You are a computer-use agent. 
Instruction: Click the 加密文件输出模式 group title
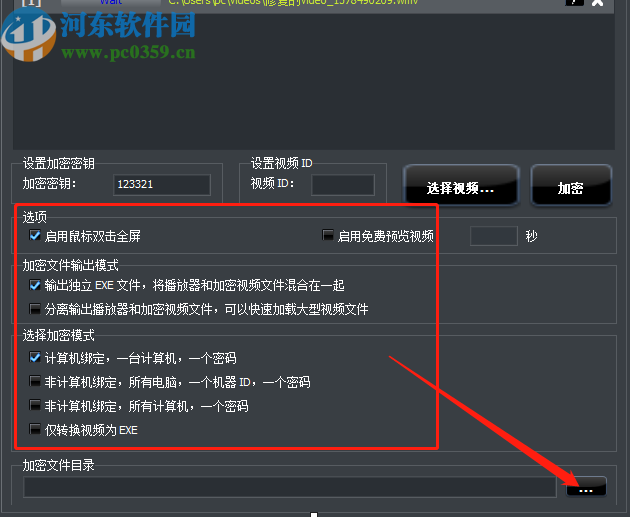pos(70,266)
